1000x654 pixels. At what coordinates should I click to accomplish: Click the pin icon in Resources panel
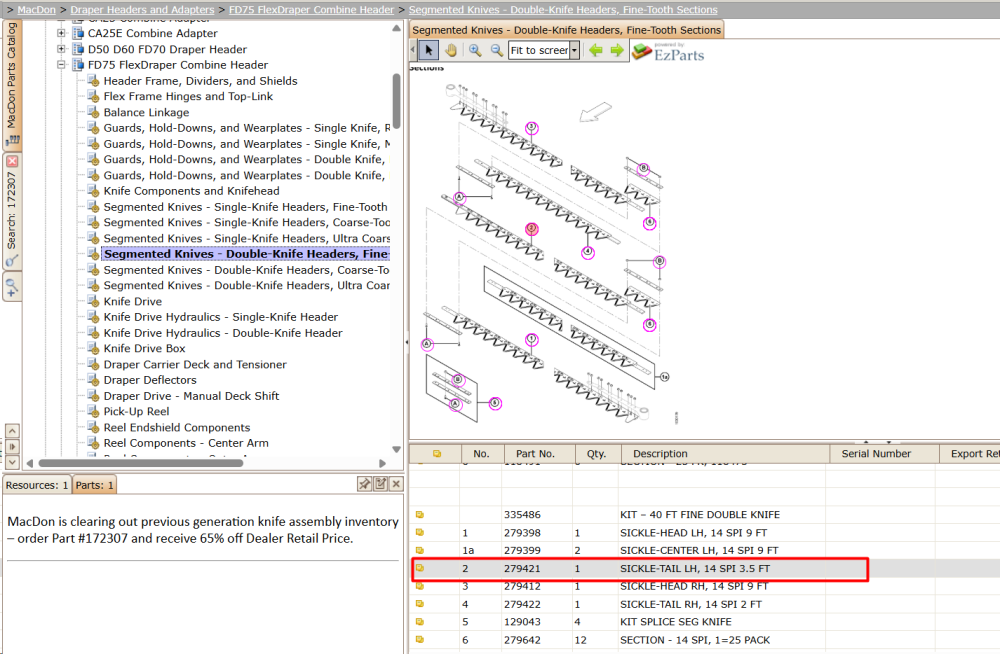click(364, 484)
